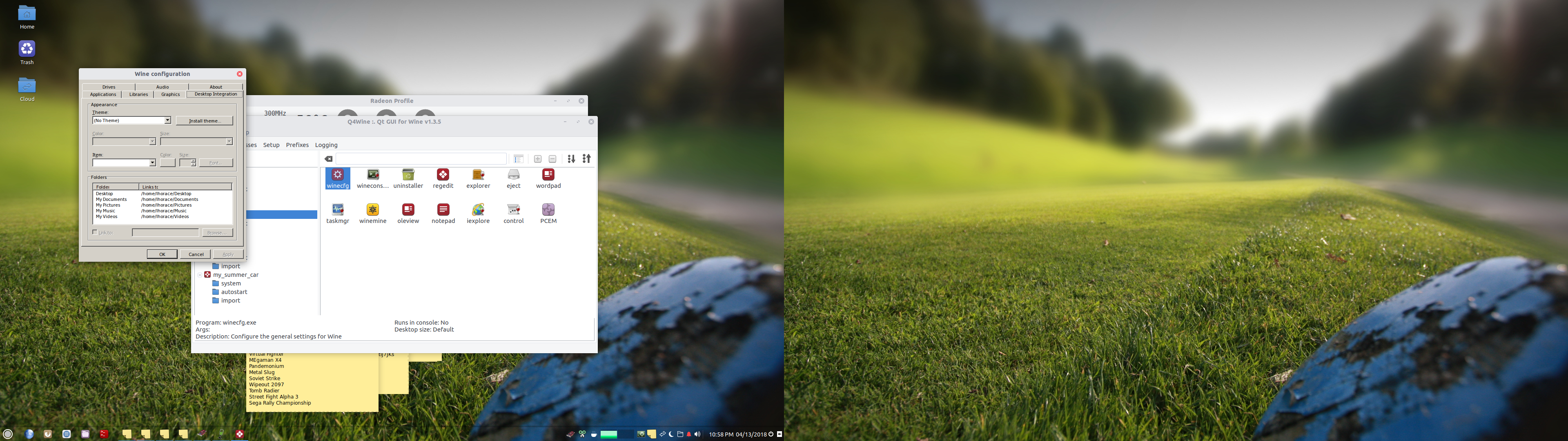Select the oleview program icon
The width and height of the screenshot is (1568, 441).
tap(408, 214)
